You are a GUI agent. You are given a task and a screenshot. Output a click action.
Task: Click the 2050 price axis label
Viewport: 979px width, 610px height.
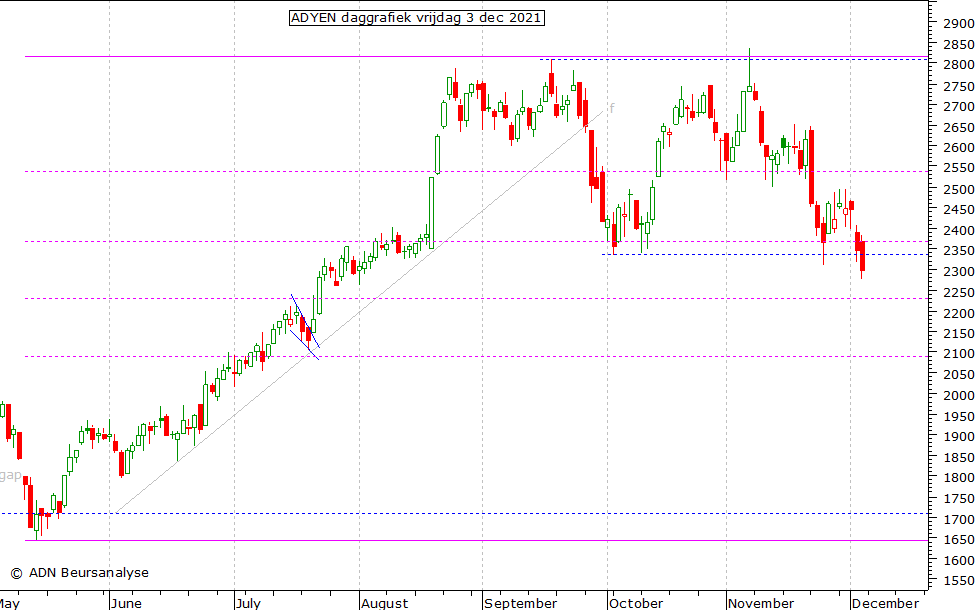click(959, 375)
